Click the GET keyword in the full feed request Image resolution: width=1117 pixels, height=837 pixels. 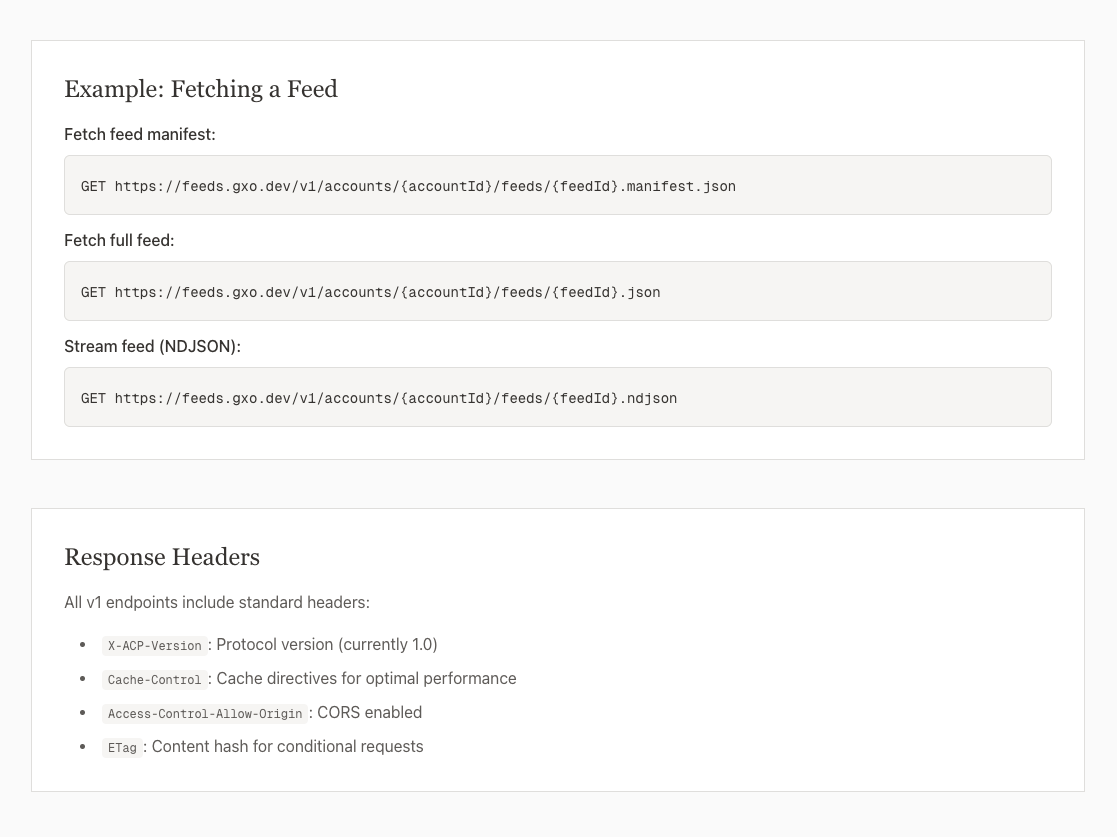coord(93,291)
